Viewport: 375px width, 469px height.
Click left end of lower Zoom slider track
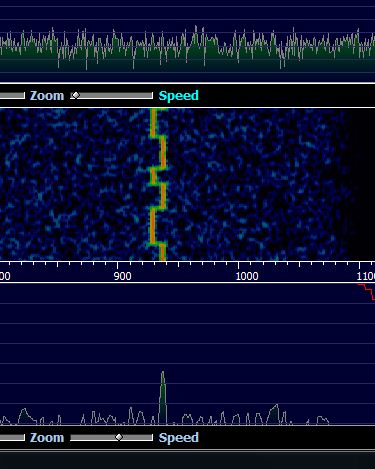click(73, 437)
